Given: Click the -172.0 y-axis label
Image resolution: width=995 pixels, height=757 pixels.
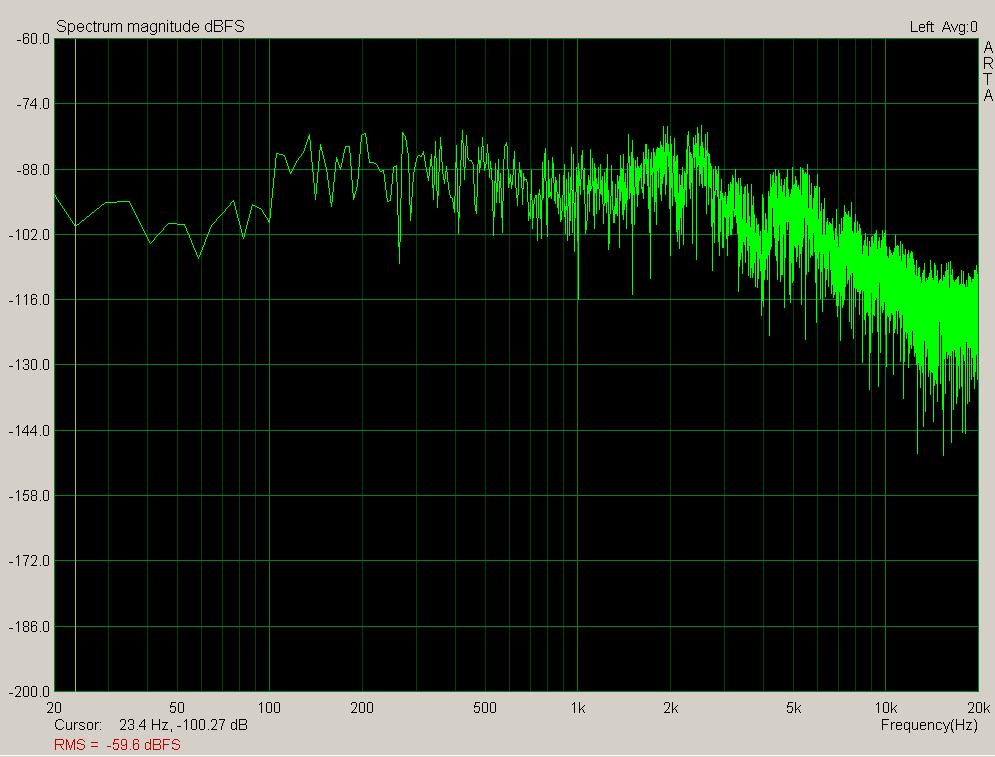Looking at the screenshot, I should click(x=29, y=562).
